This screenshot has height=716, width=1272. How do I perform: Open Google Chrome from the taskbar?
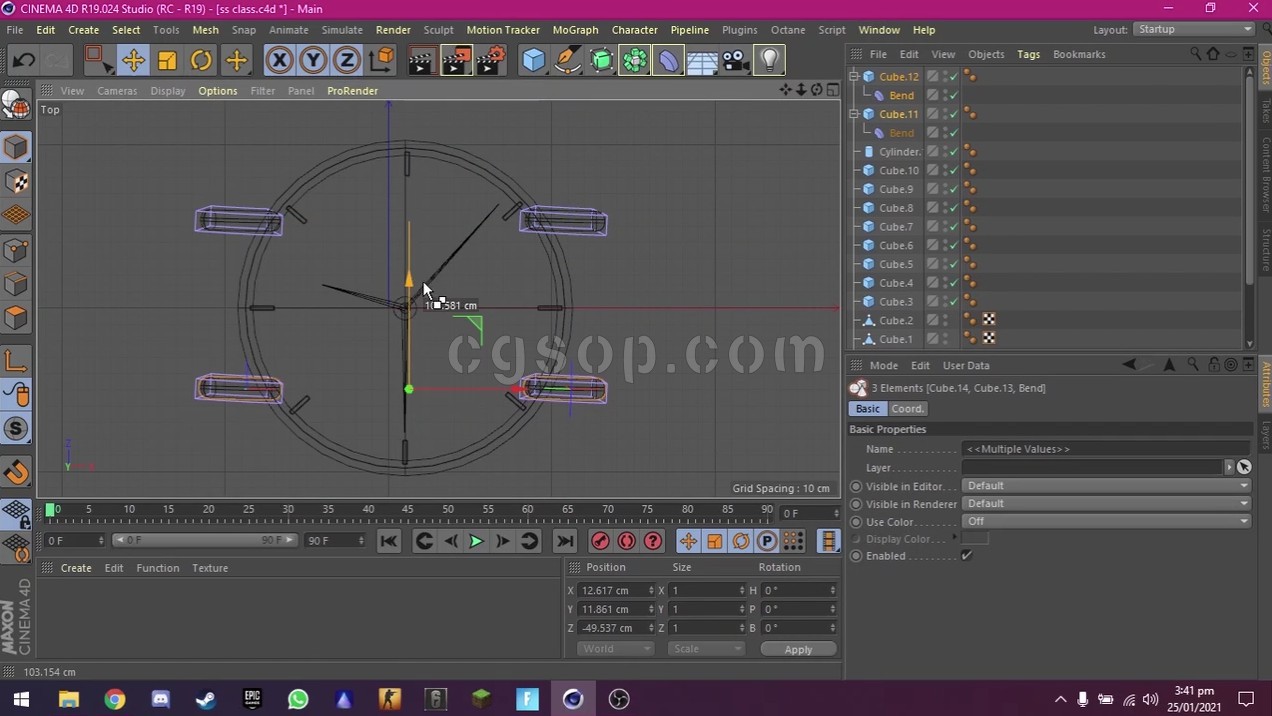click(115, 699)
